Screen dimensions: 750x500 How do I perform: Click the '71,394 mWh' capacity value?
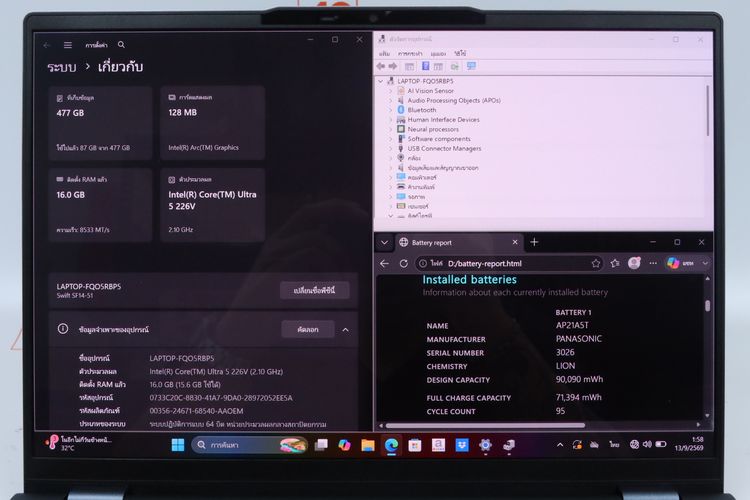pyautogui.click(x=579, y=398)
